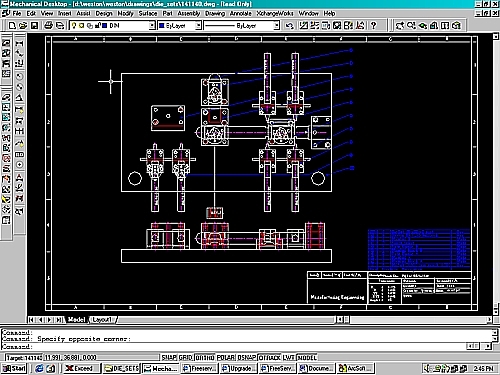Click the Undo arrow icon
500x375 pixels.
pyautogui.click(x=289, y=26)
